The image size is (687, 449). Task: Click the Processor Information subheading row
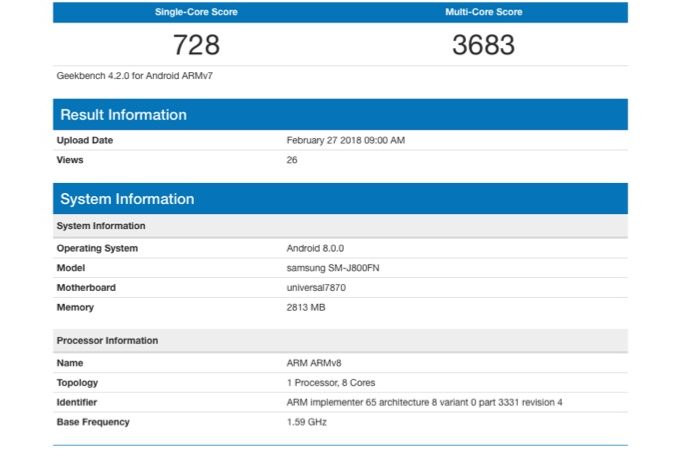point(340,341)
